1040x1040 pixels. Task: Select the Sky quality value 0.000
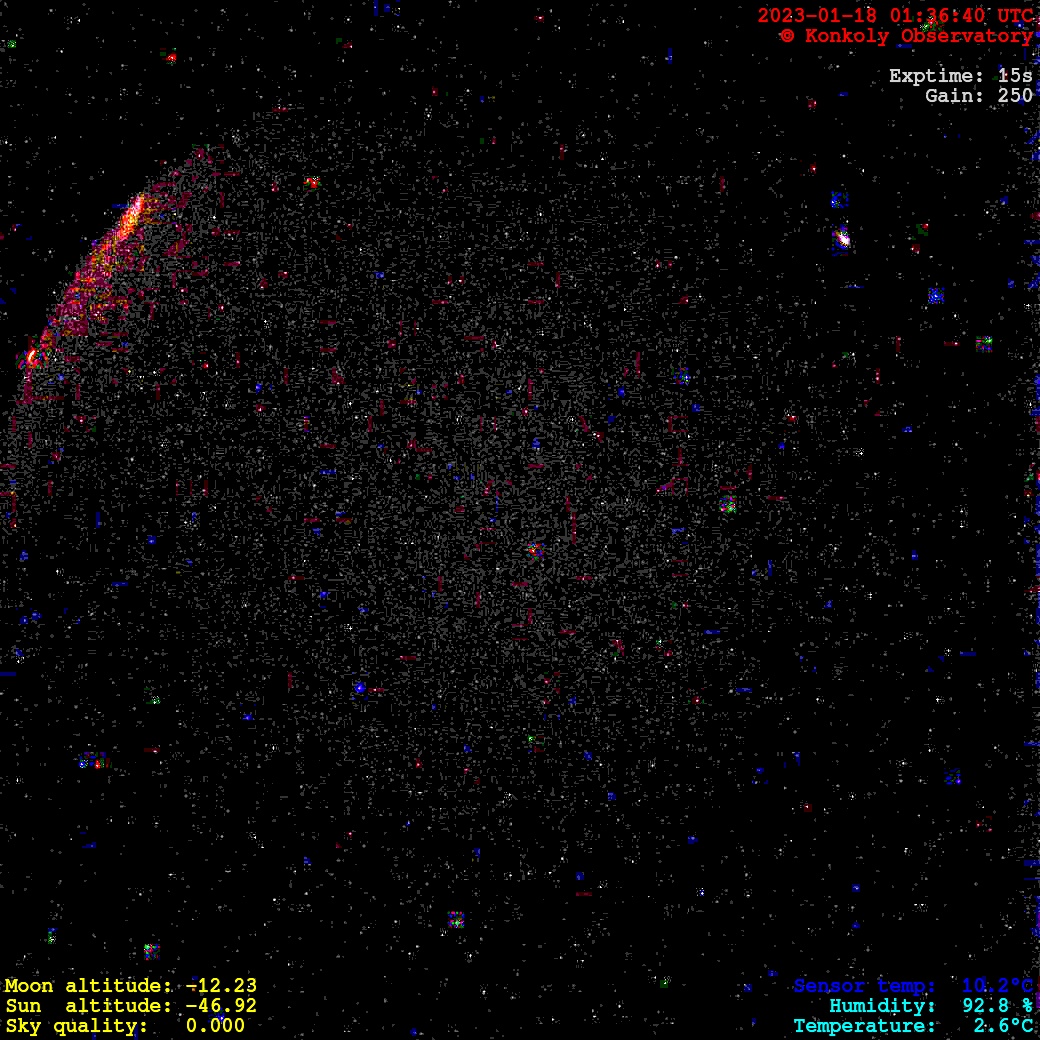click(215, 1026)
